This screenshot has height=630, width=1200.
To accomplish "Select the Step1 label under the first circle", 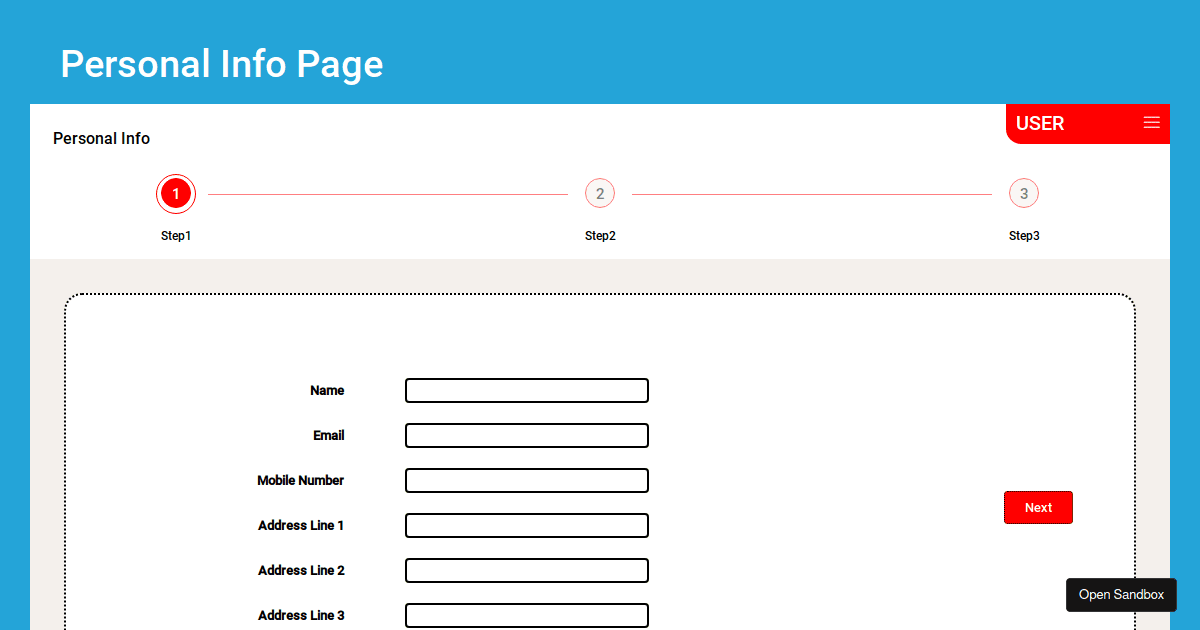I will (176, 236).
